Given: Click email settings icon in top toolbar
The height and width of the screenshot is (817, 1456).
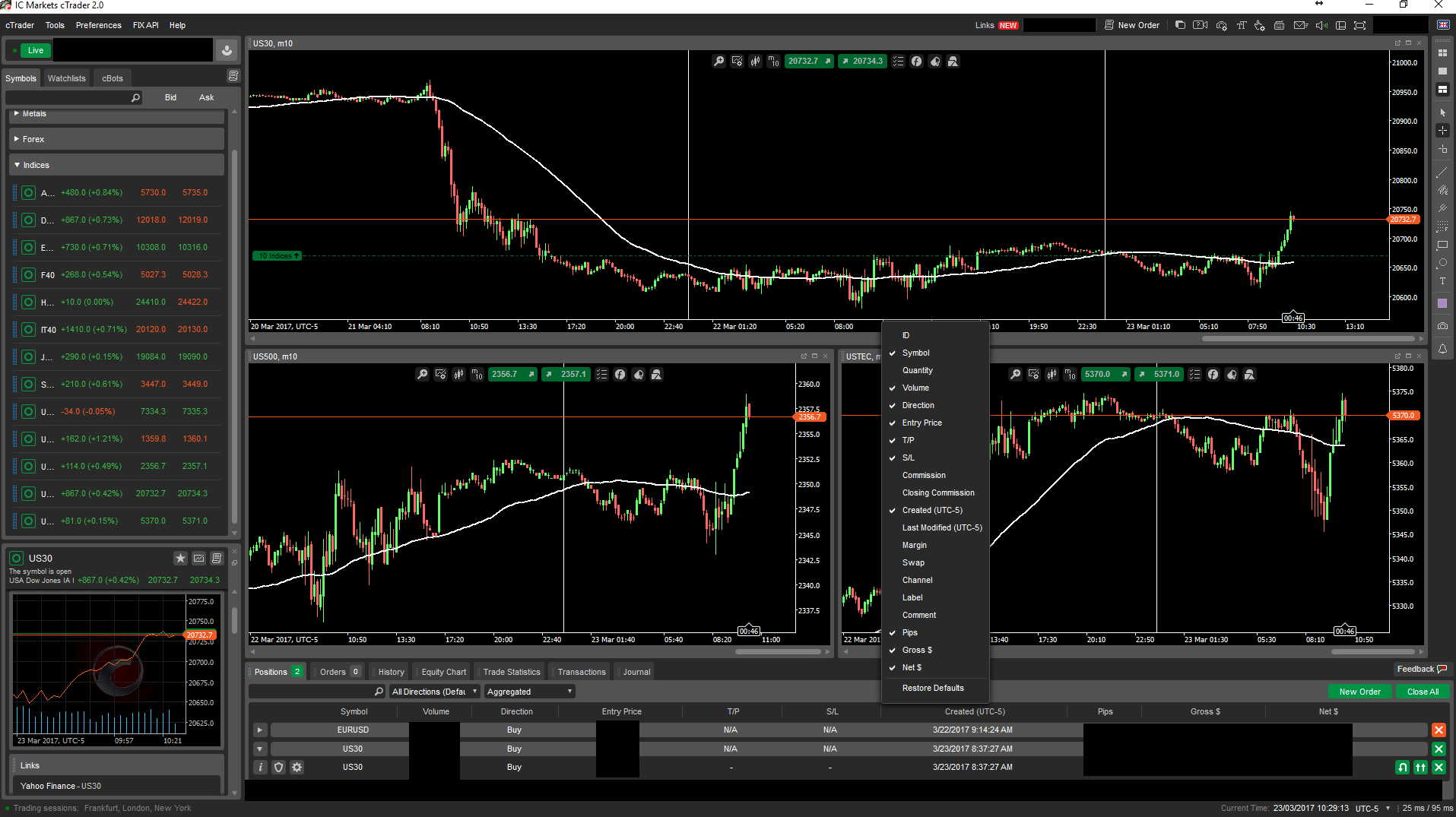Looking at the screenshot, I should pyautogui.click(x=1301, y=25).
